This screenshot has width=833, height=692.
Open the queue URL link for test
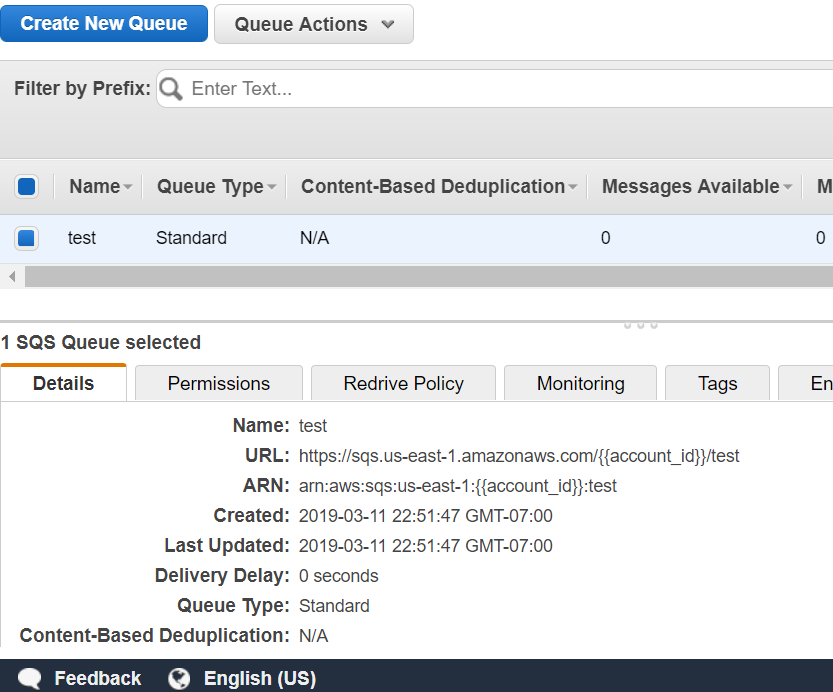tap(520, 455)
